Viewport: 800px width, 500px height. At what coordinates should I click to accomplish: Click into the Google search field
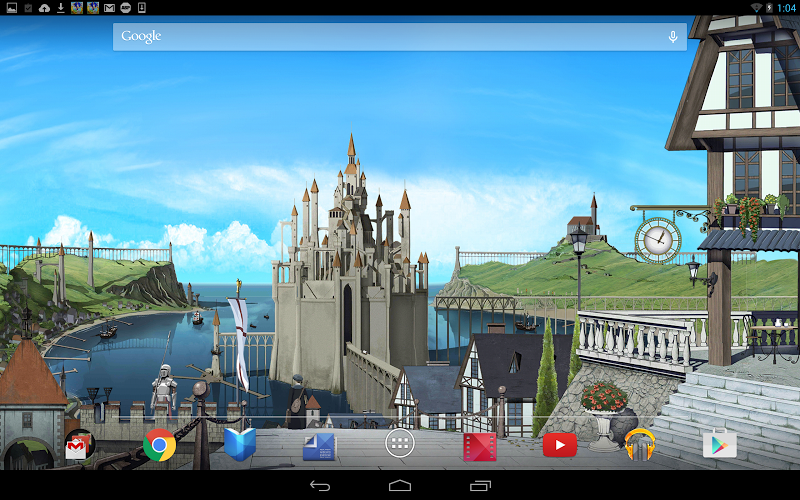399,37
